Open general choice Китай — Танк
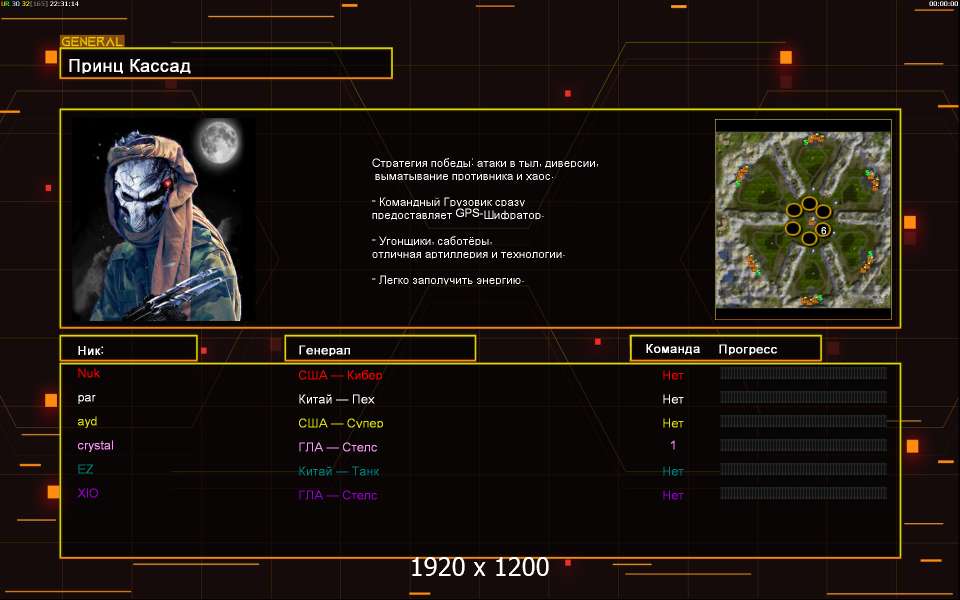Screen dimensions: 960x600 coord(338,471)
